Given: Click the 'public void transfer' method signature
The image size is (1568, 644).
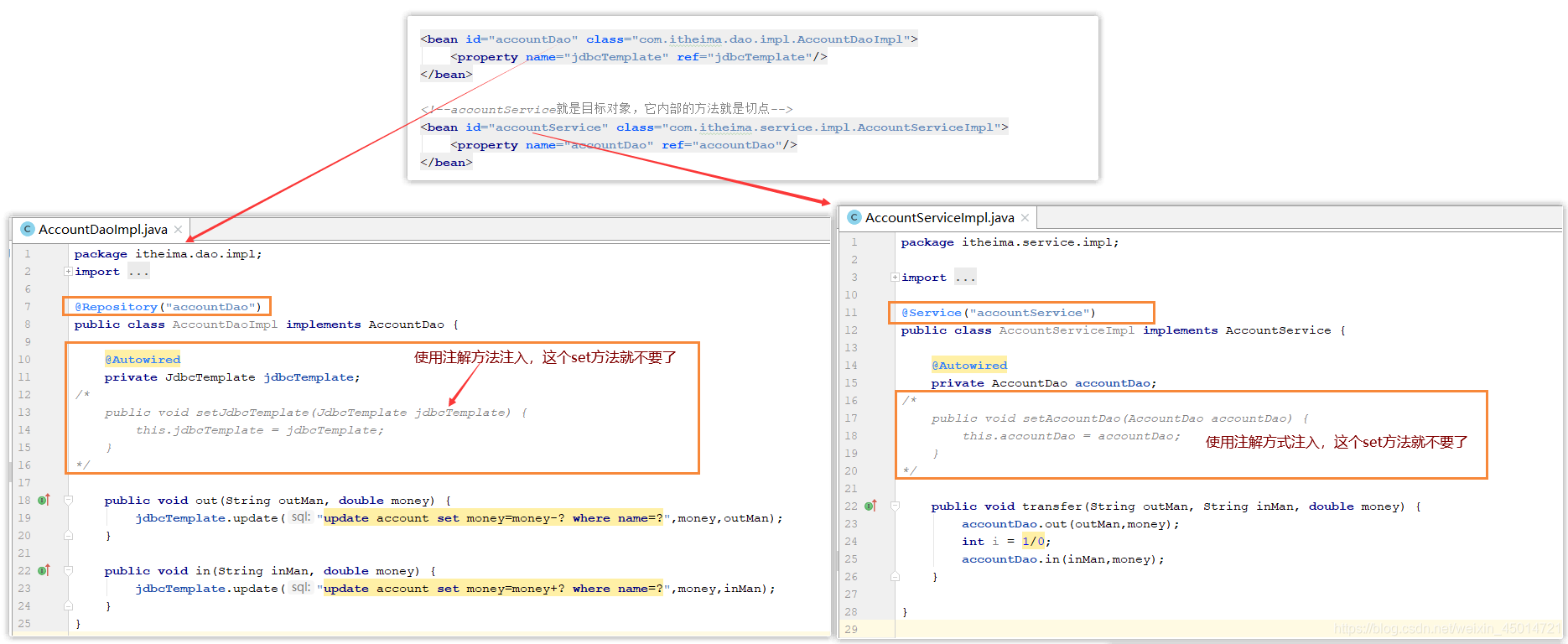Looking at the screenshot, I should (1176, 506).
